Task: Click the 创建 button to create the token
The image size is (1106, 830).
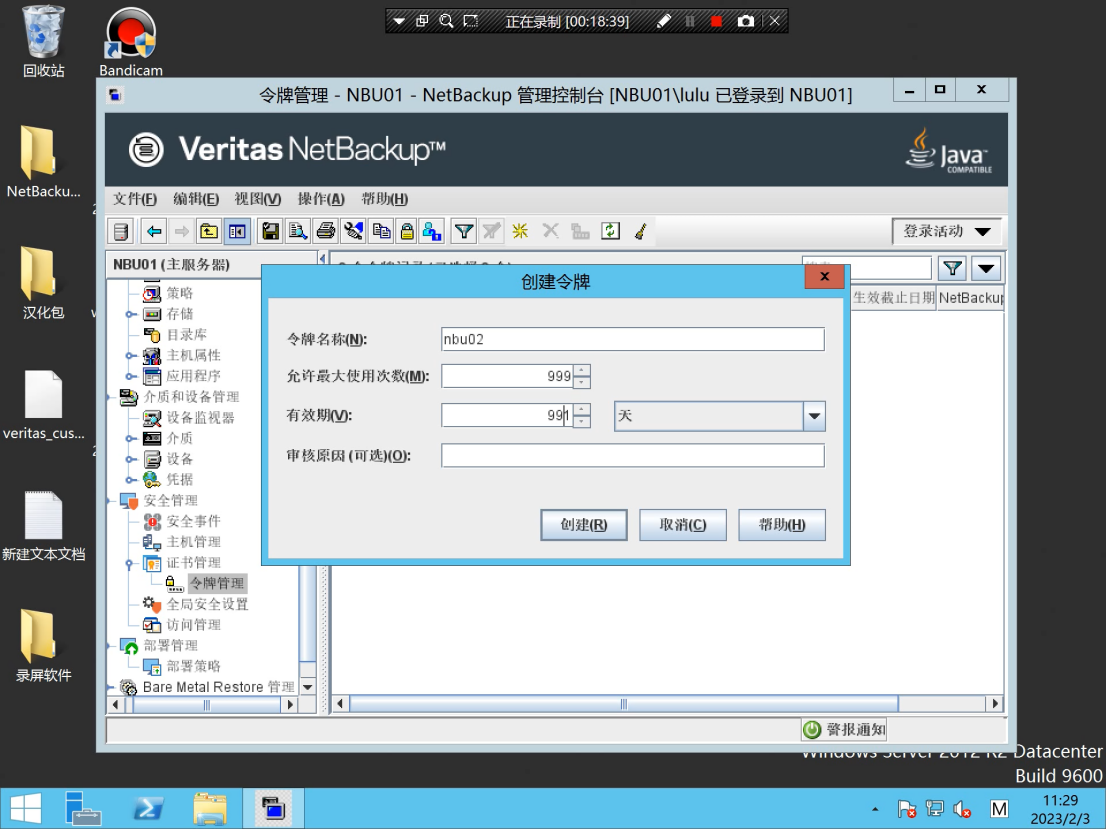Action: 583,524
